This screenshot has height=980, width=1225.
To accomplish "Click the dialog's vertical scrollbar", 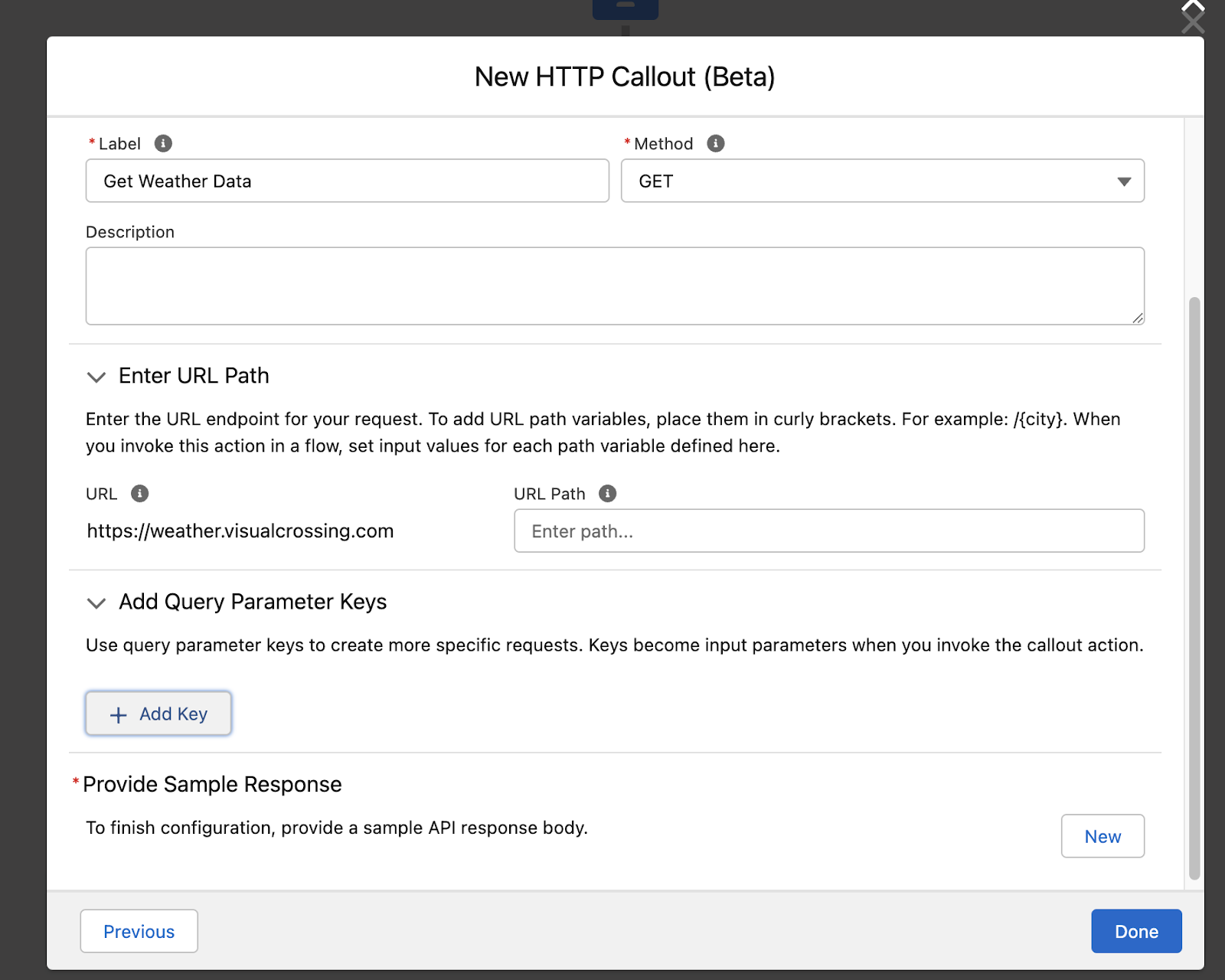I will pyautogui.click(x=1194, y=588).
